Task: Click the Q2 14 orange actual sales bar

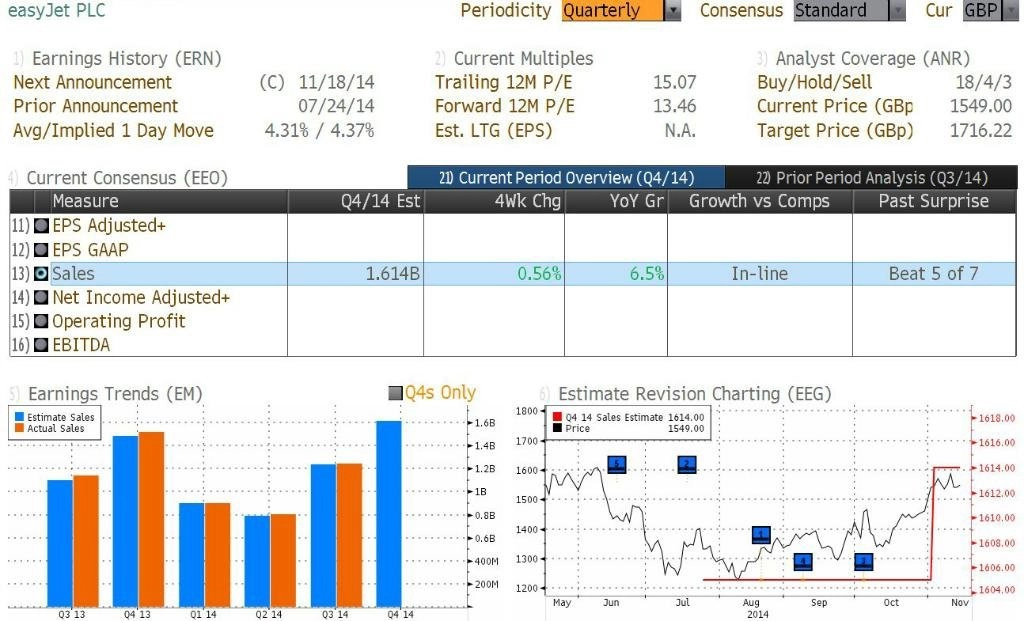Action: tap(283, 560)
